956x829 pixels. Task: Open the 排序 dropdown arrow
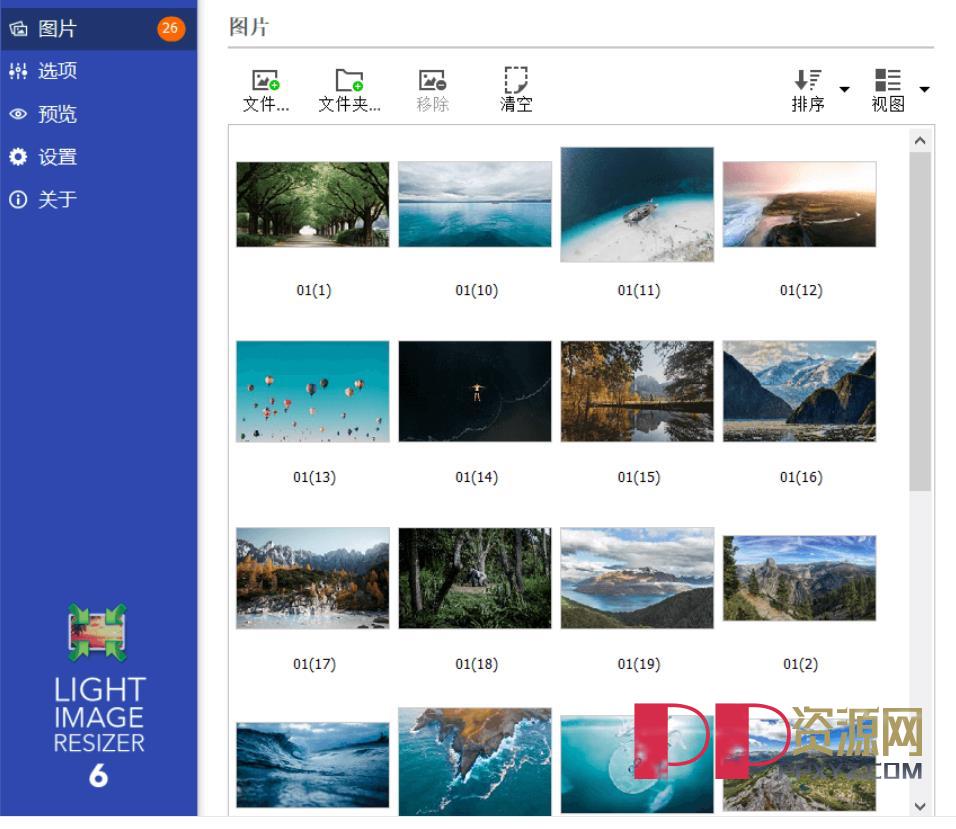[843, 90]
